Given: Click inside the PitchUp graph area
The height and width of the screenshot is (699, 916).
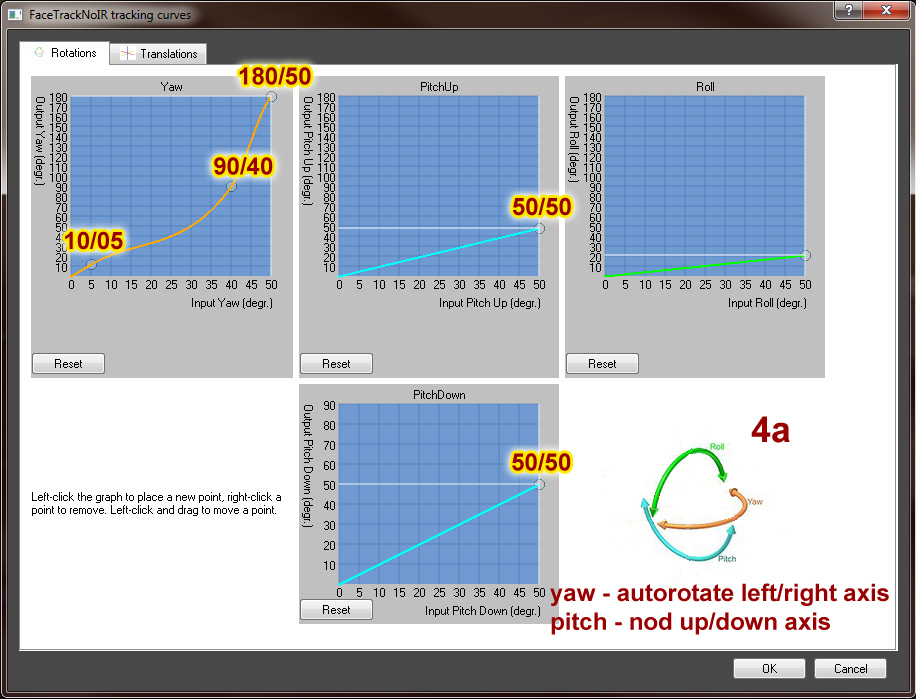Looking at the screenshot, I should coord(439,186).
